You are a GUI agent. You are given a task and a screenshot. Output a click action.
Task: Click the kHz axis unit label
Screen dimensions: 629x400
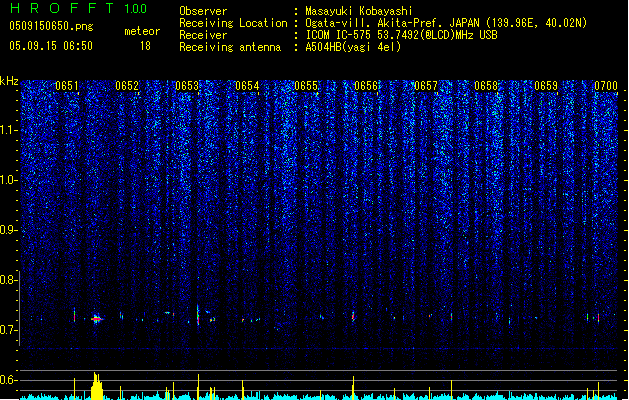click(x=9, y=81)
